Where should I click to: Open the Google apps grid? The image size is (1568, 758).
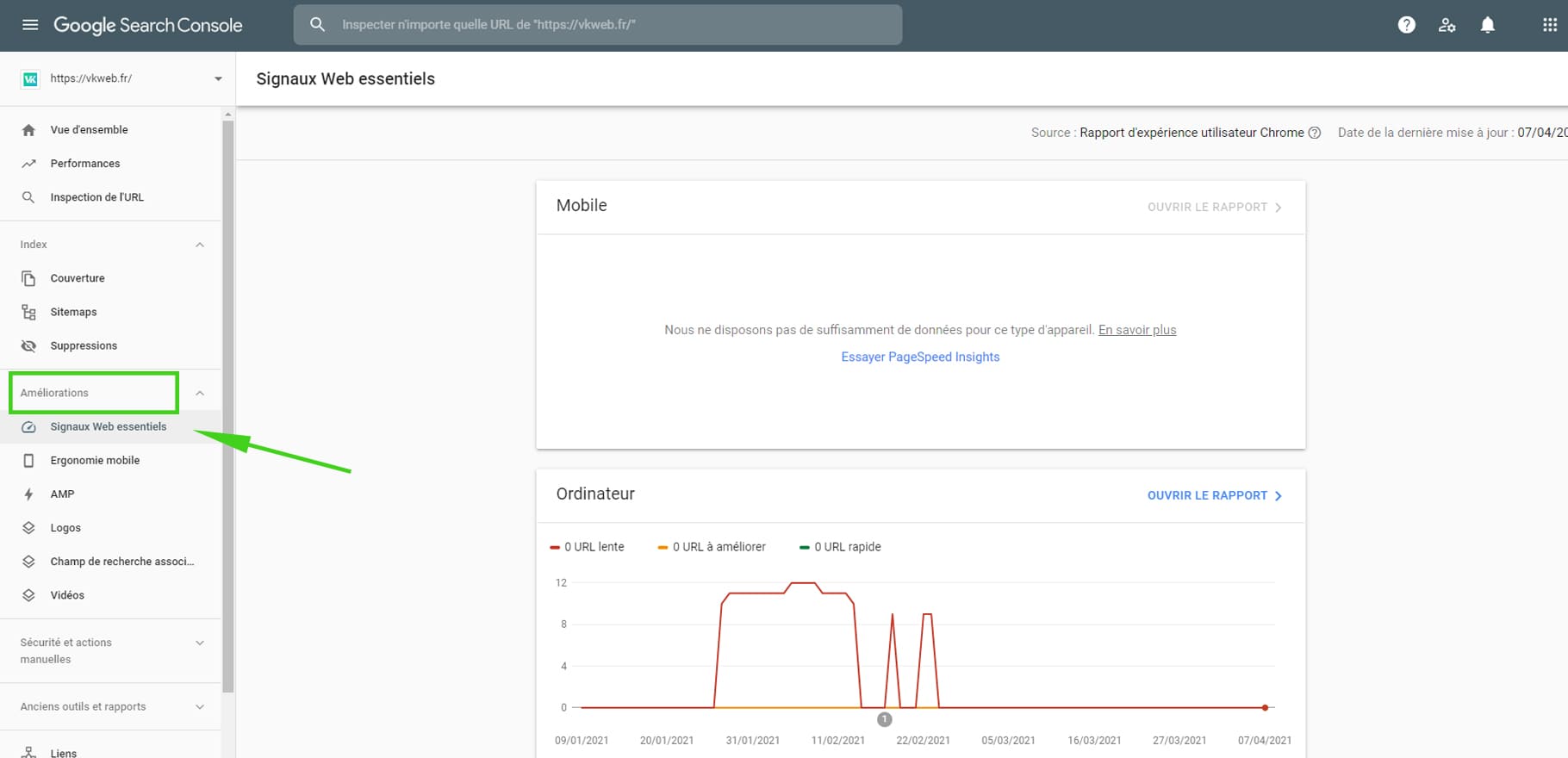(x=1550, y=25)
